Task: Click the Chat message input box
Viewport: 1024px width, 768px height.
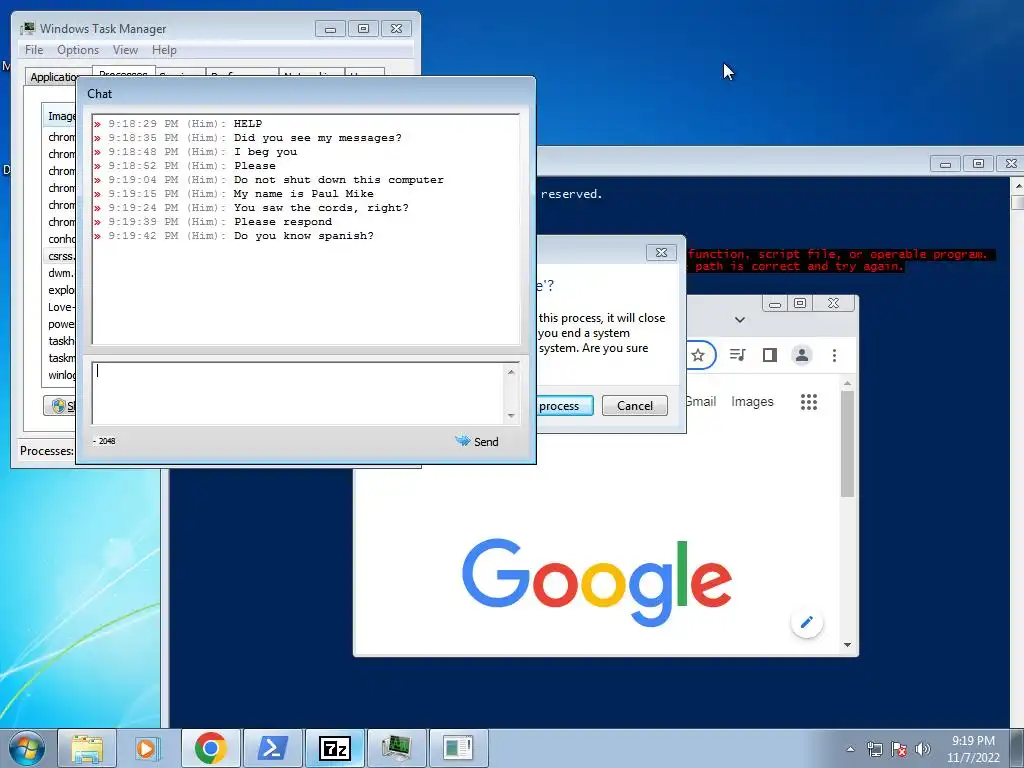Action: pyautogui.click(x=299, y=394)
